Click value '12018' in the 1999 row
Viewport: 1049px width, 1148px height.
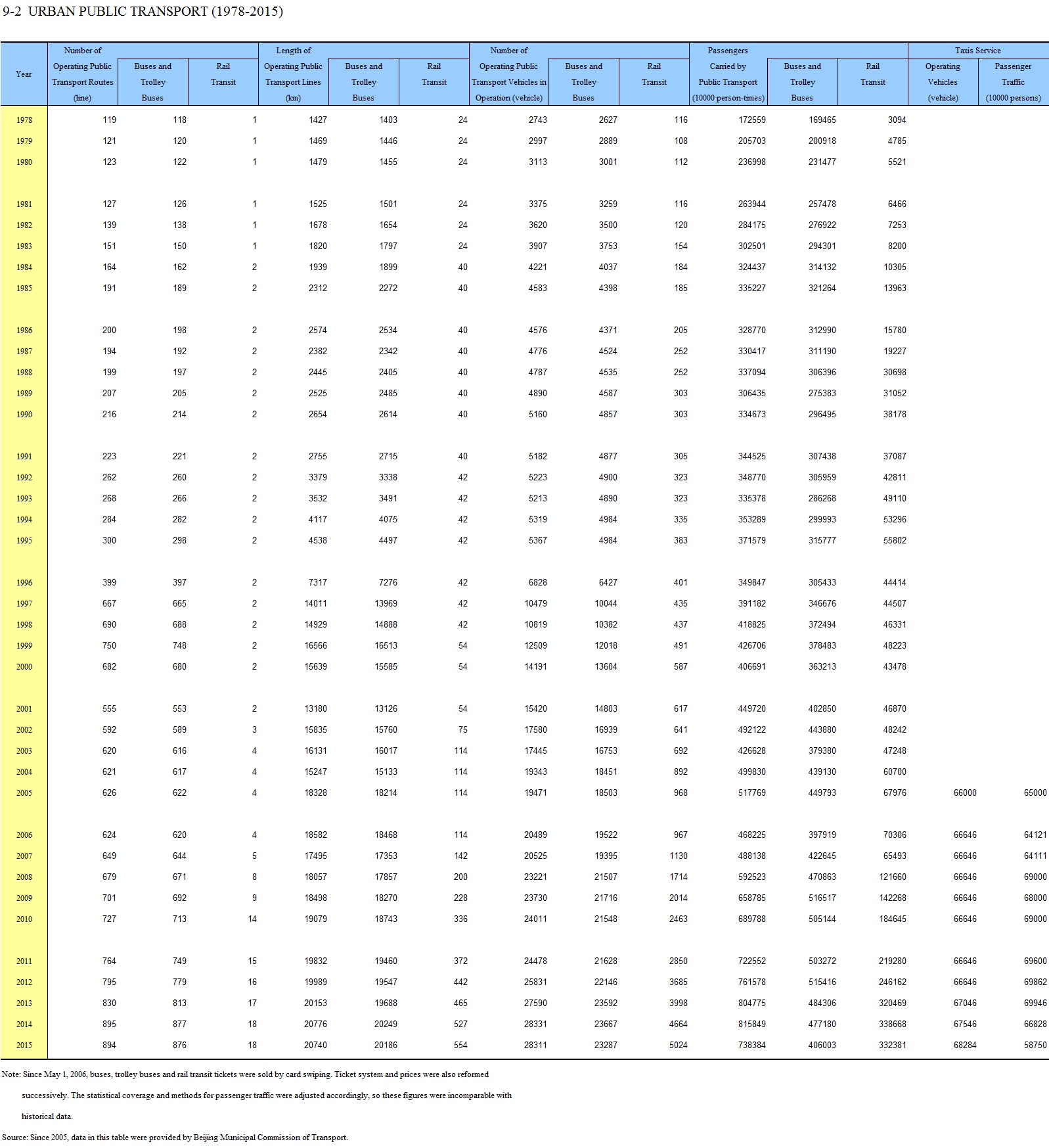click(x=606, y=646)
